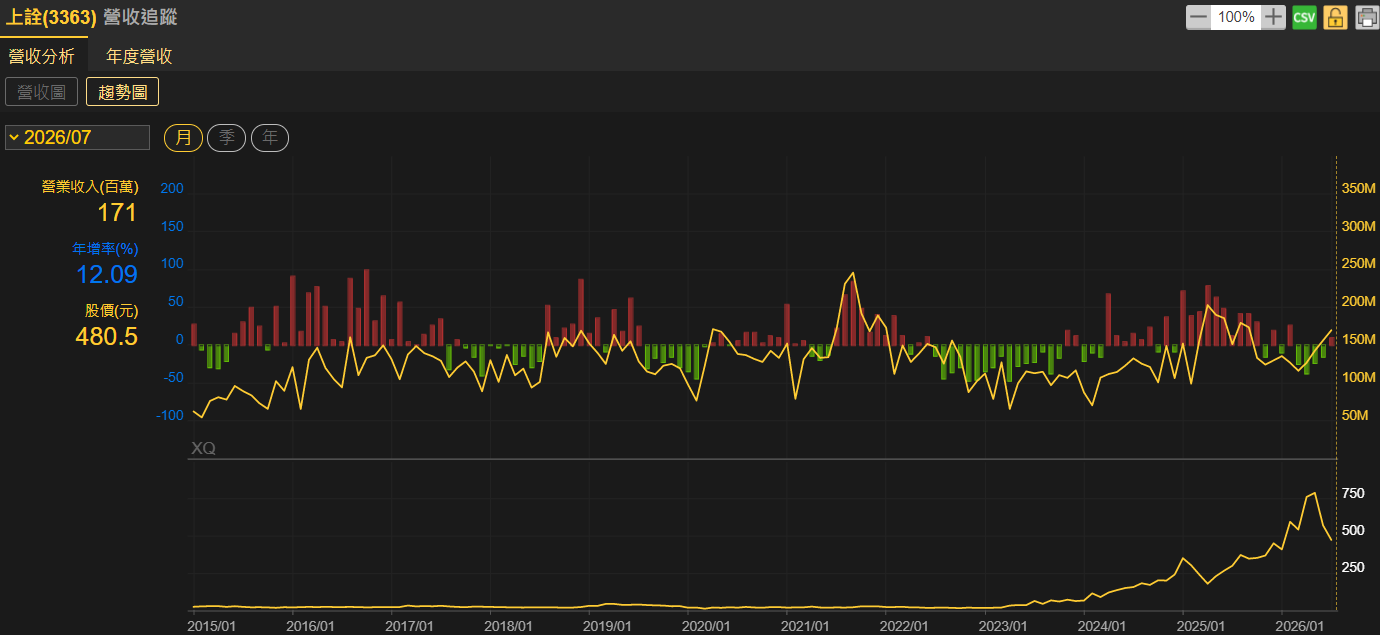1380x635 pixels.
Task: Open the 2026/07 date dropdown
Action: point(77,137)
